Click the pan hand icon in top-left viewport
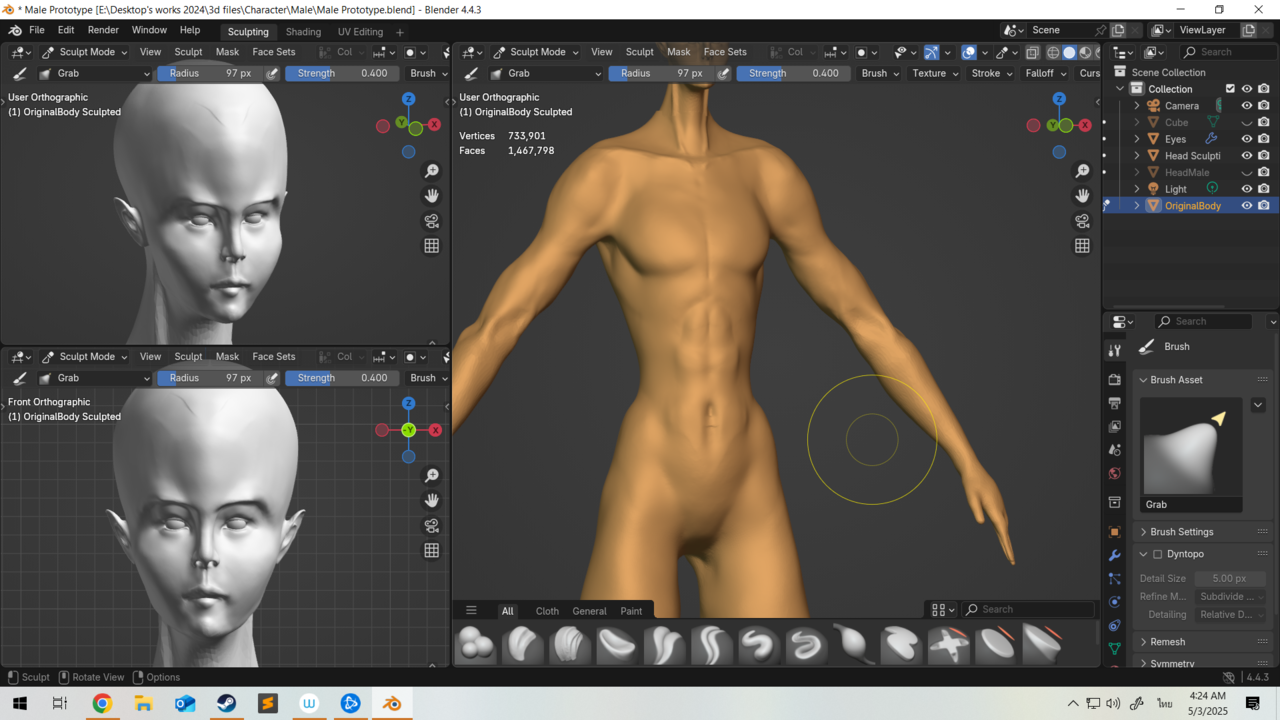1280x720 pixels. (432, 196)
